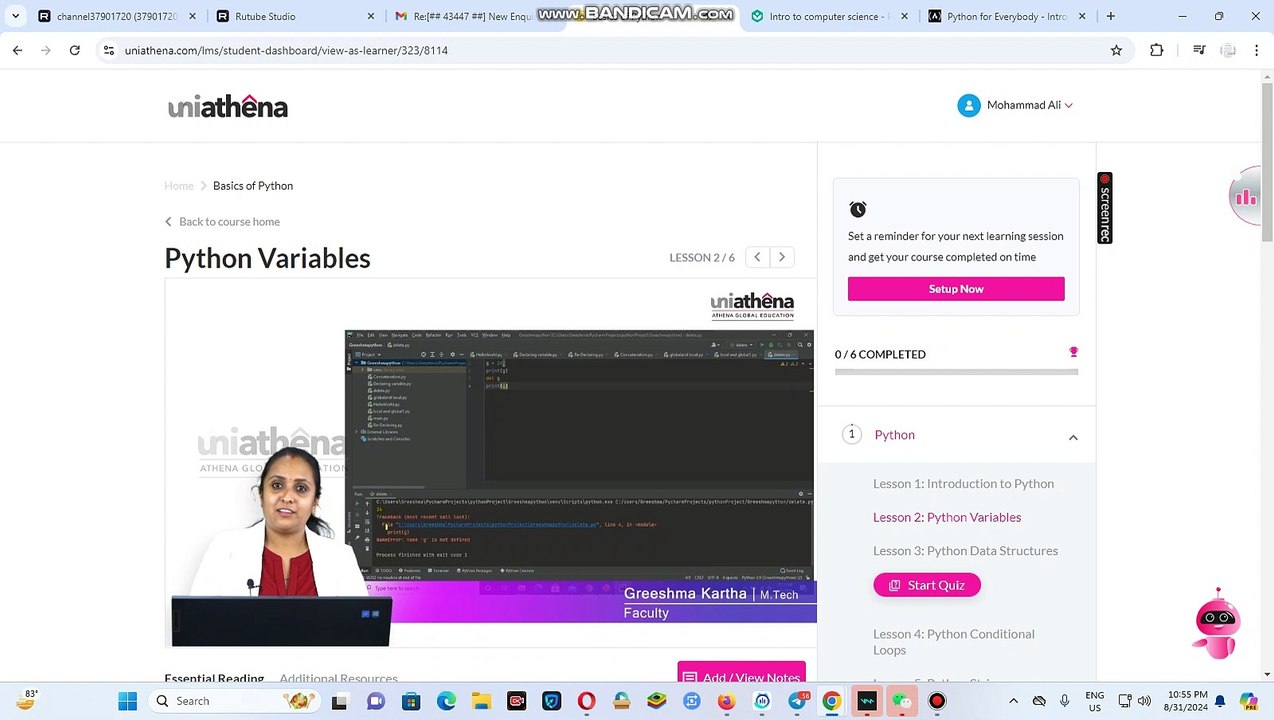
Task: Go to the previous lesson arrow
Action: coord(757,257)
